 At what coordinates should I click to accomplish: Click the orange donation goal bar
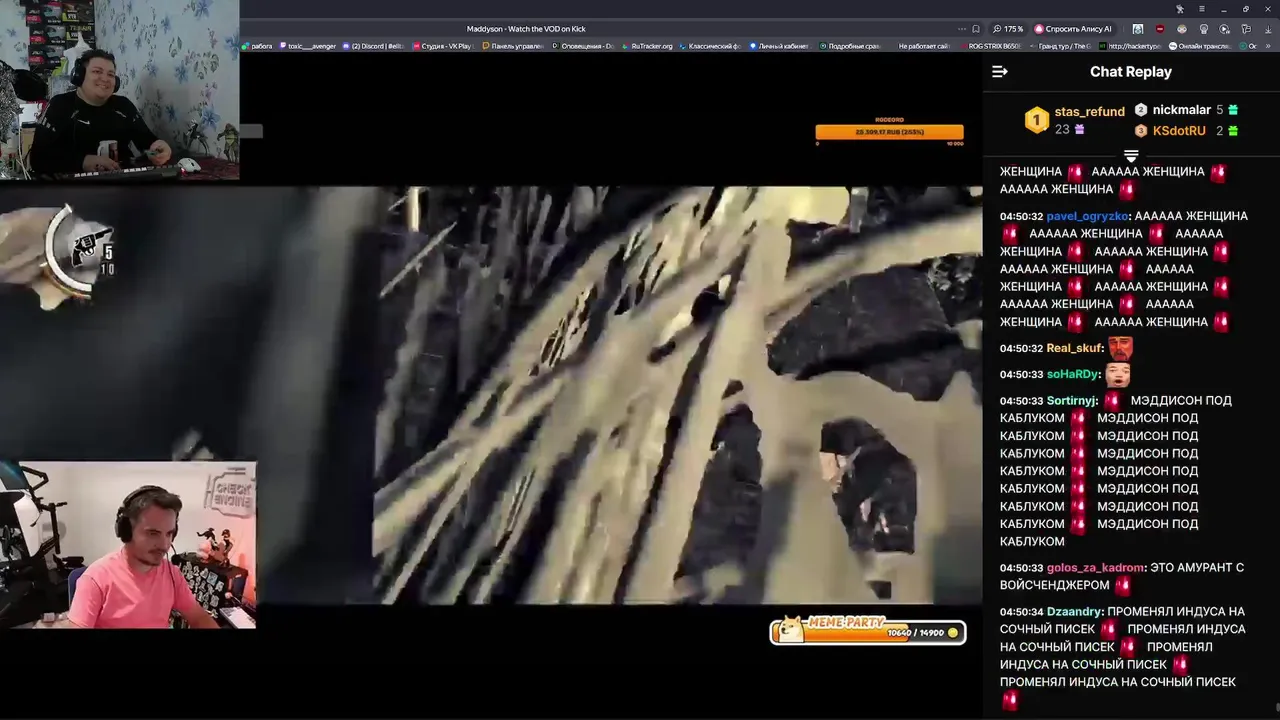pos(889,132)
